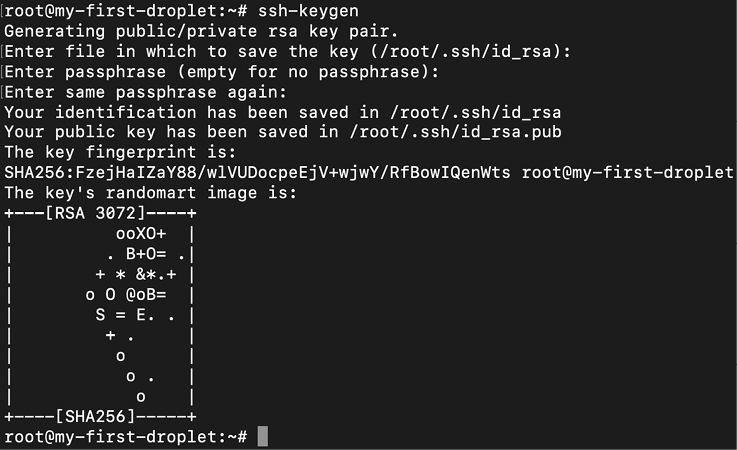This screenshot has width=737, height=450.
Task: Click the @oB= characters in the randomart
Action: coord(146,295)
